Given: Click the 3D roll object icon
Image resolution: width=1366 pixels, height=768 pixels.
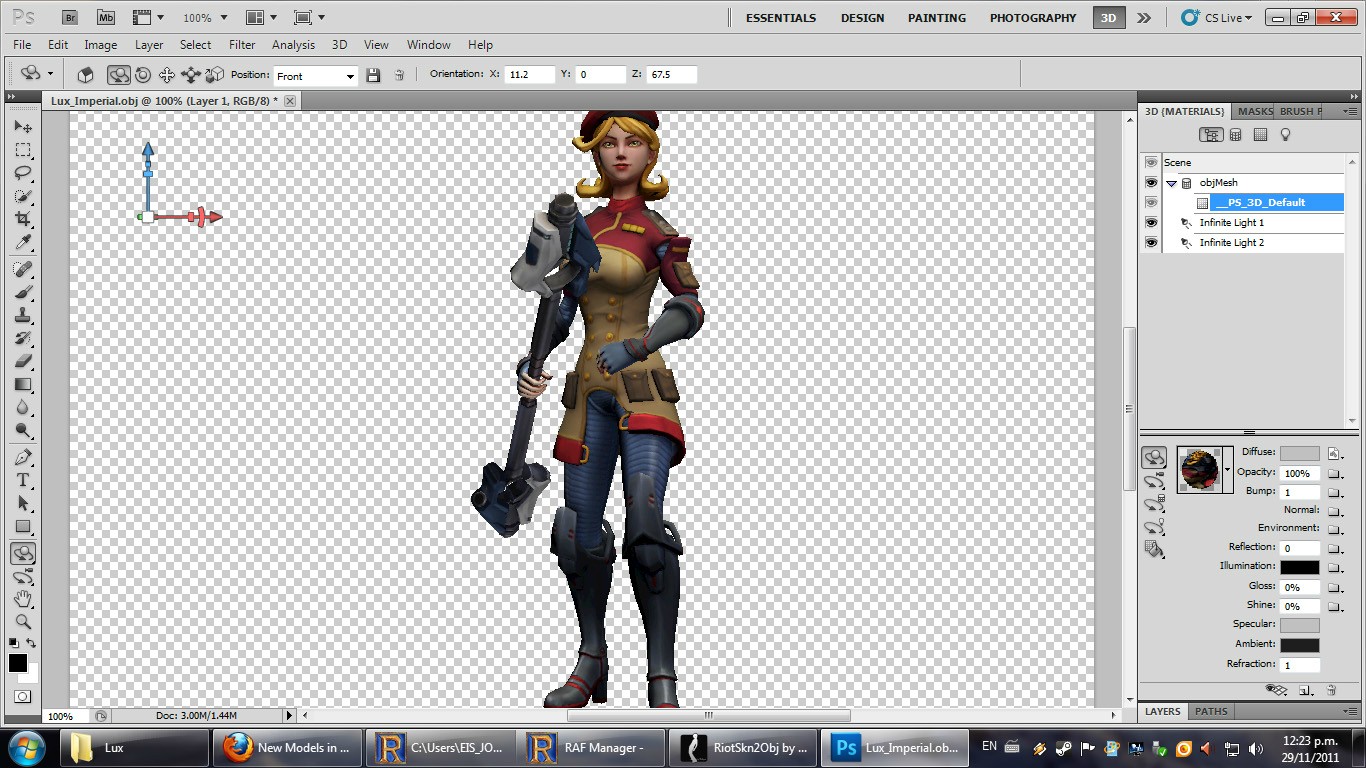Looking at the screenshot, I should [143, 75].
